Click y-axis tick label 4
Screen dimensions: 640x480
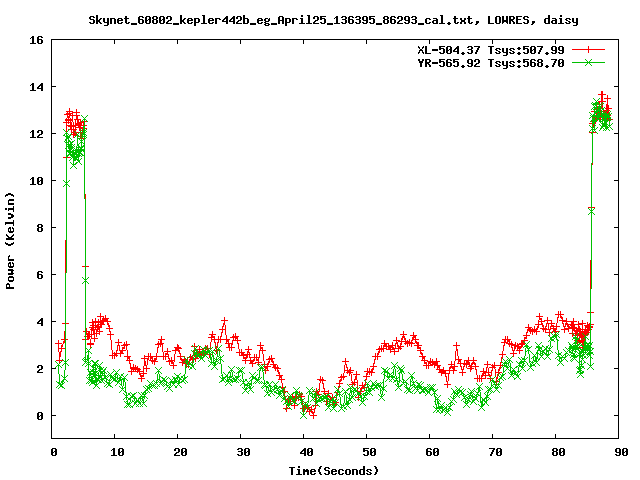click(40, 322)
